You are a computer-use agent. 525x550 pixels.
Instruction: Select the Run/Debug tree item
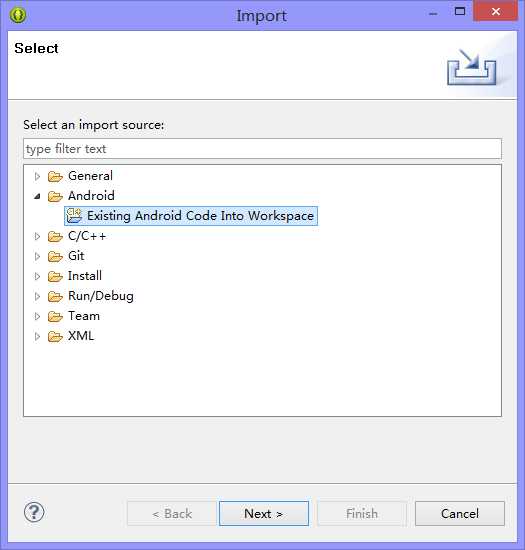(101, 296)
